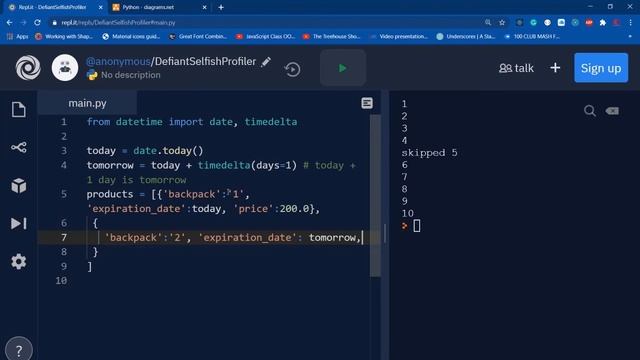
Task: Open the version control share icon
Action: coord(19,147)
